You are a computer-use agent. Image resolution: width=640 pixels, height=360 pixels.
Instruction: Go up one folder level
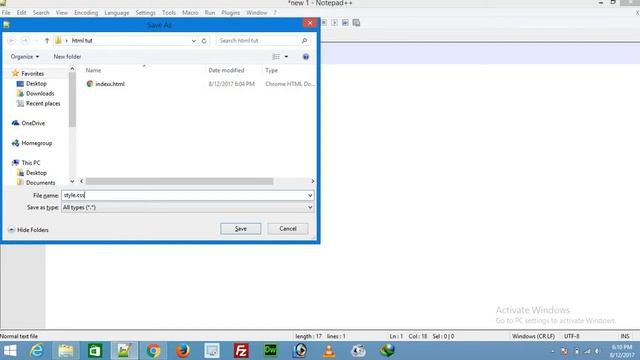tap(47, 40)
